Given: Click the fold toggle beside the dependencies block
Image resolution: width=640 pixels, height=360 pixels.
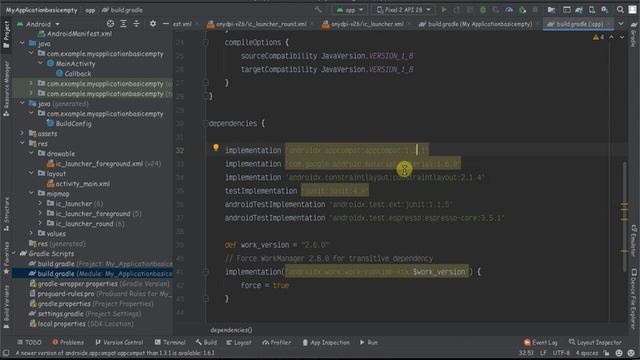Looking at the screenshot, I should [206, 123].
